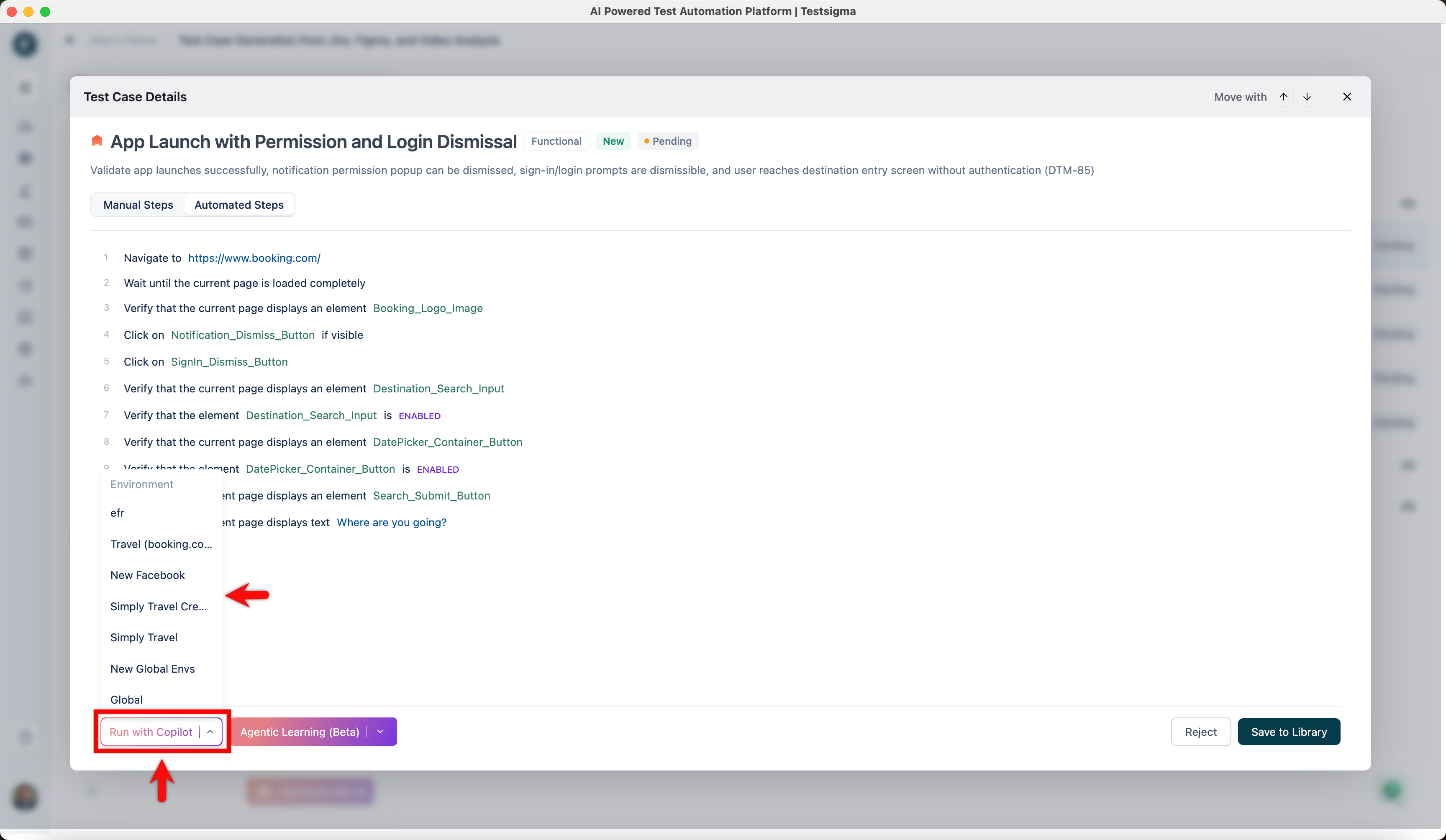
Task: Select the efr environment
Action: point(117,512)
